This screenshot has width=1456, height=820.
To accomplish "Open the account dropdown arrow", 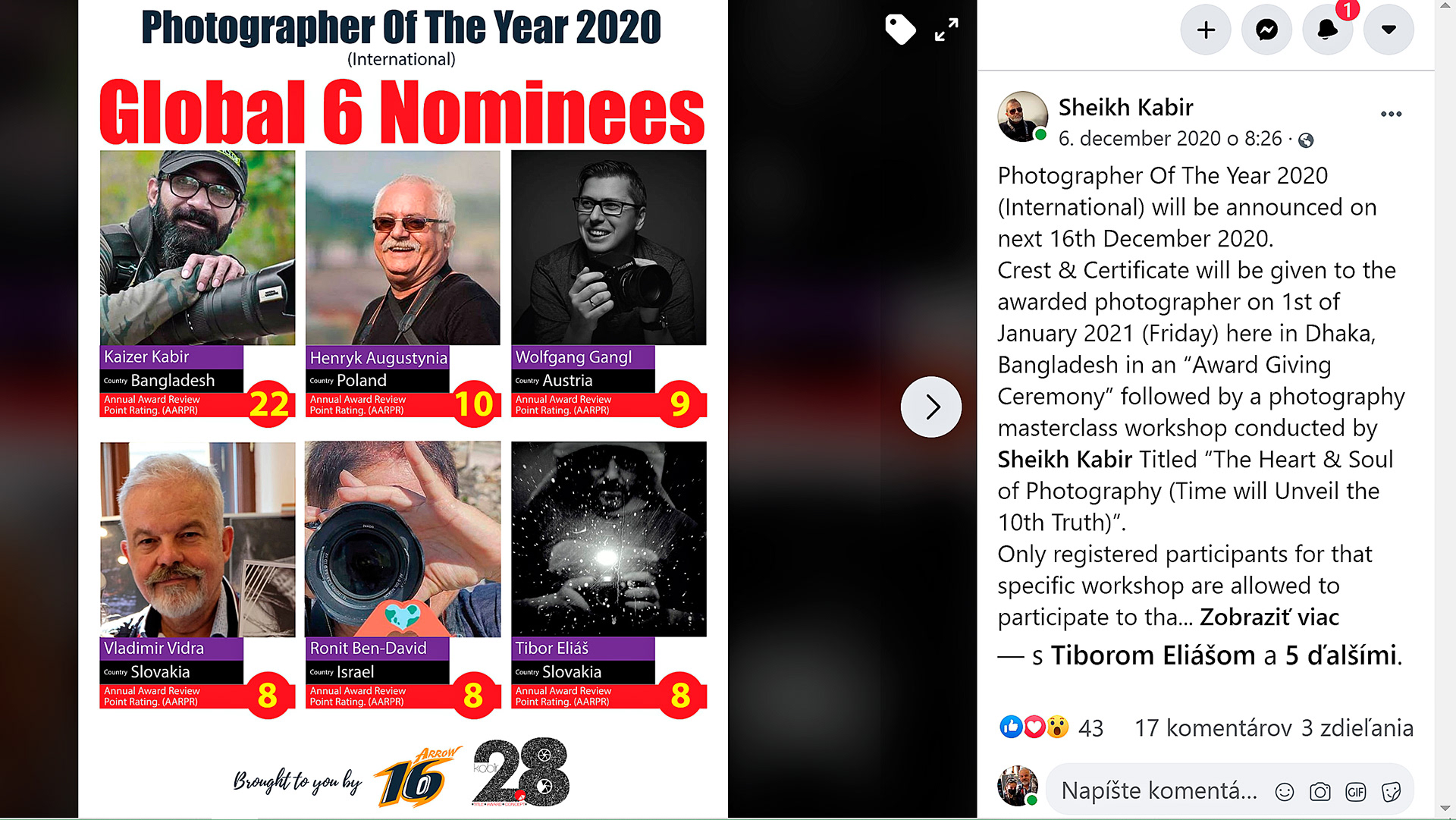I will pos(1389,30).
